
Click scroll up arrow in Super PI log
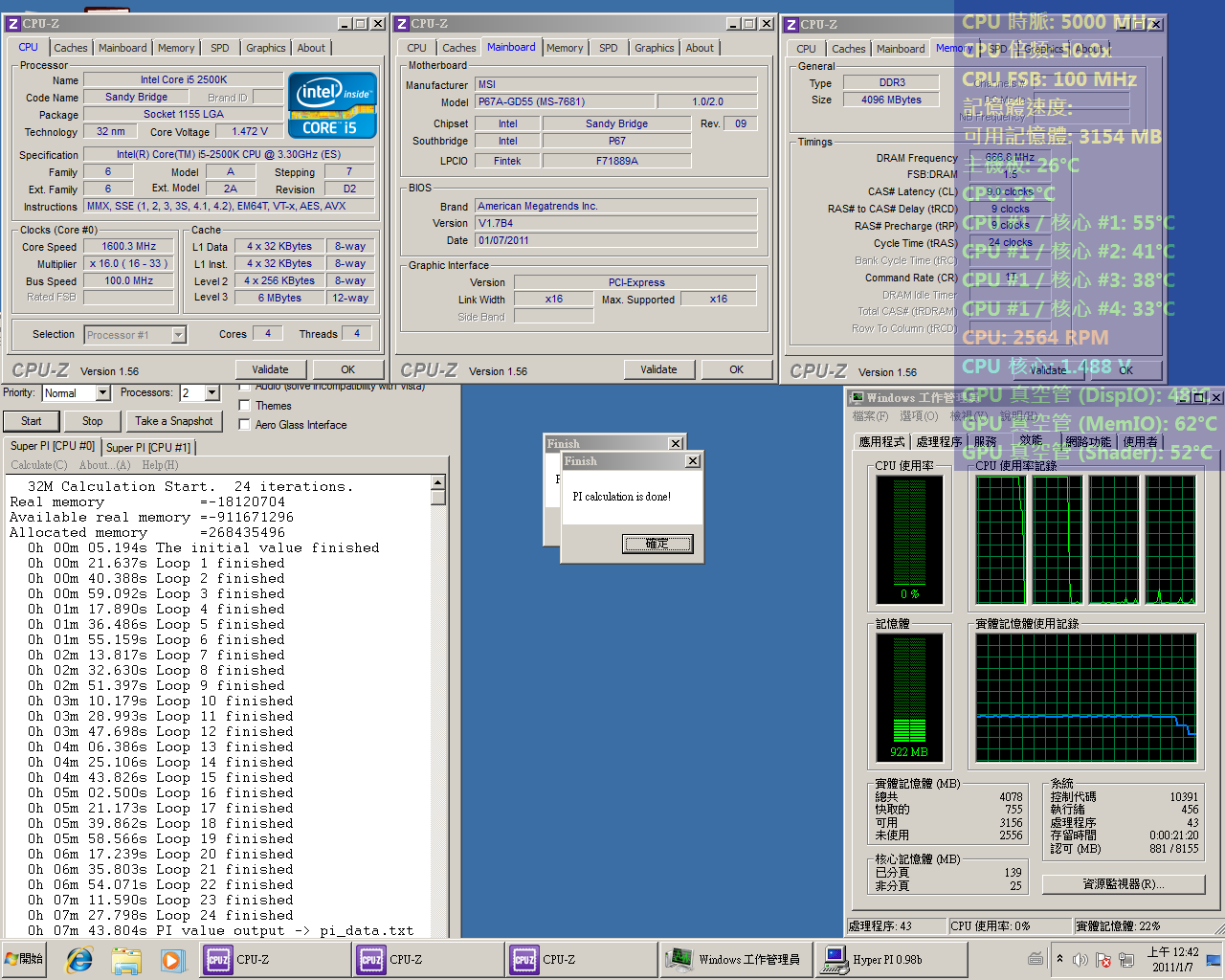438,483
